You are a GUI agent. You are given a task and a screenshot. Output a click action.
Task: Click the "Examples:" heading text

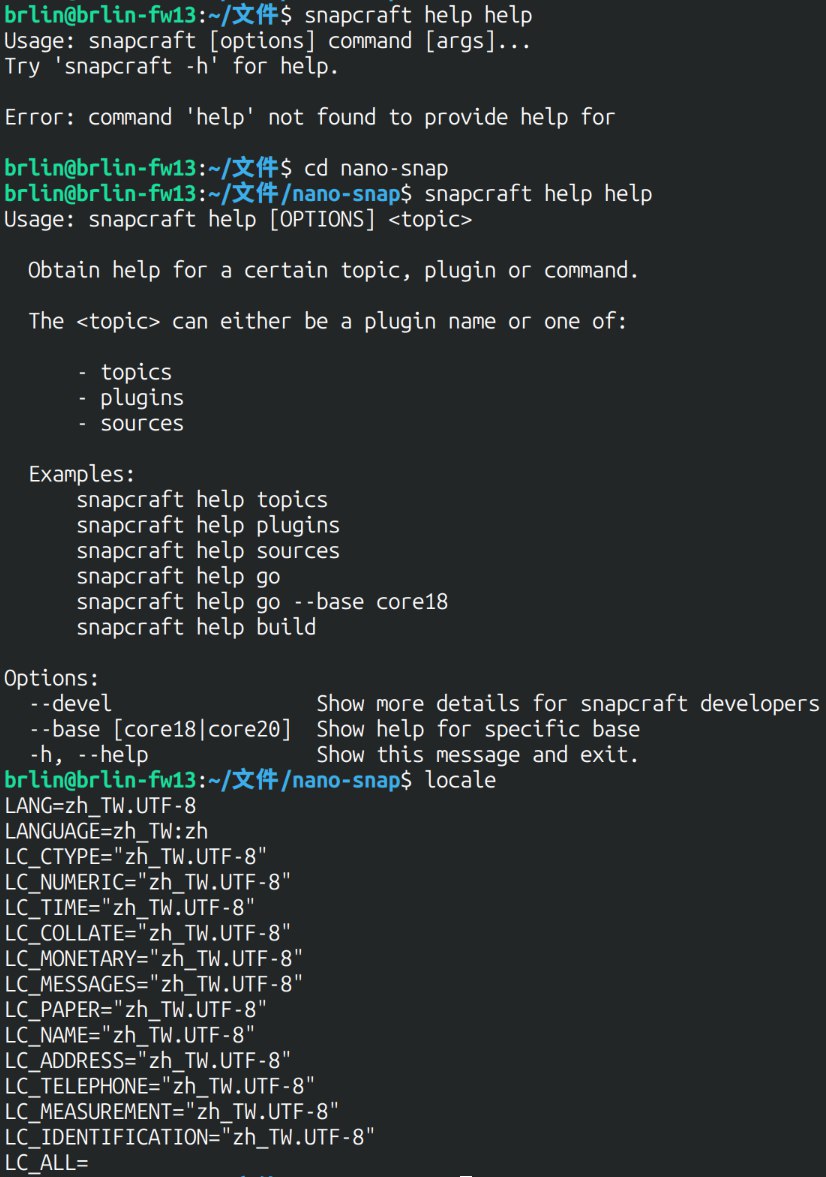(x=81, y=474)
